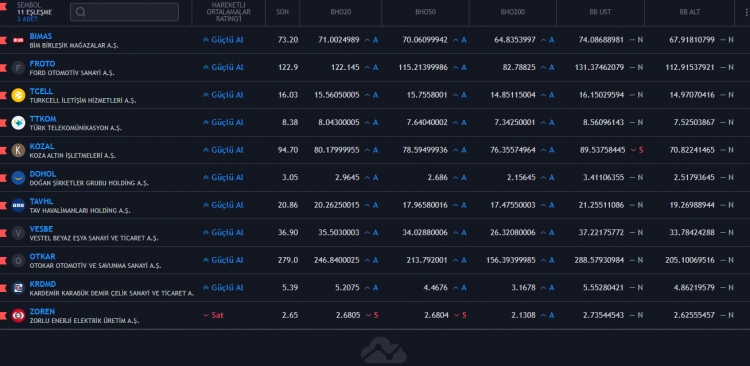750x366 pixels.
Task: Click the TAVHL logo icon
Action: point(18,205)
